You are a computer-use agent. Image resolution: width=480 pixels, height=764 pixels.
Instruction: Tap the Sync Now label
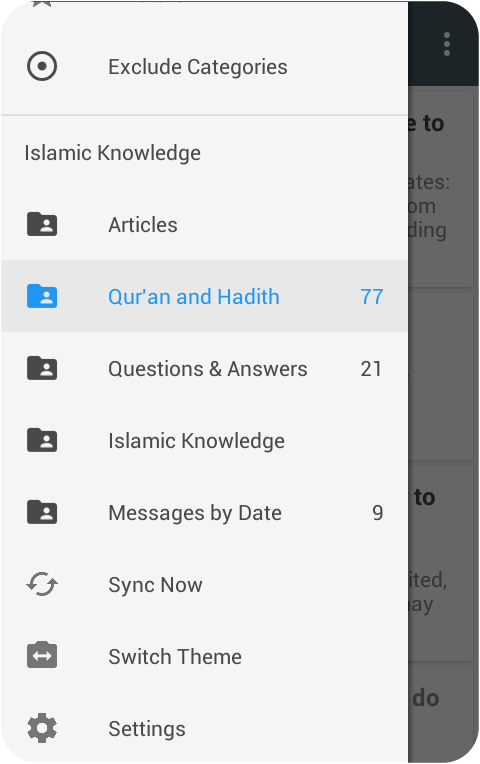point(155,585)
